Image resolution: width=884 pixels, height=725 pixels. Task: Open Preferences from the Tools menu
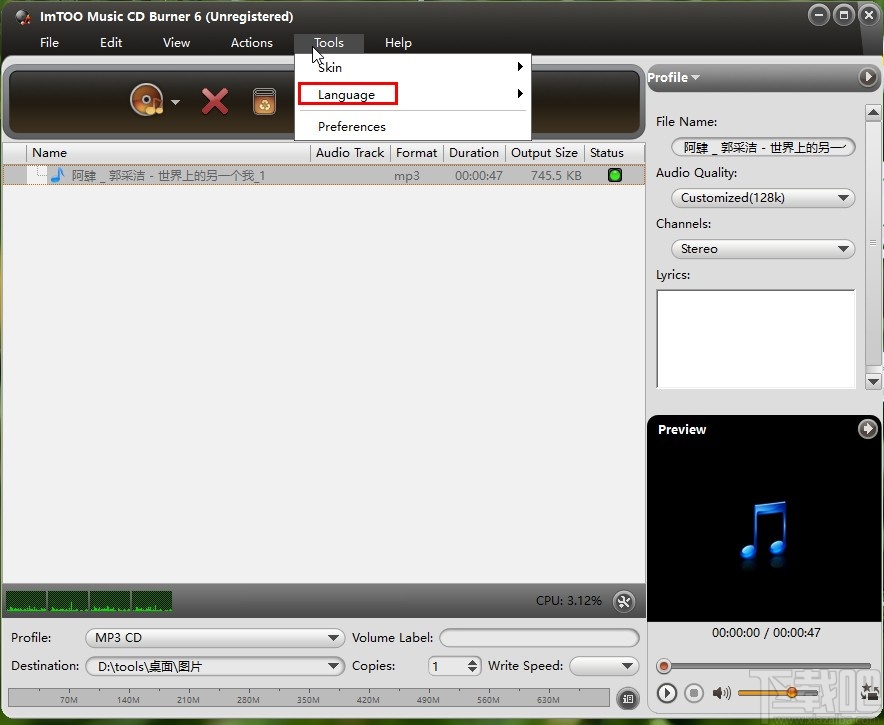click(x=353, y=126)
